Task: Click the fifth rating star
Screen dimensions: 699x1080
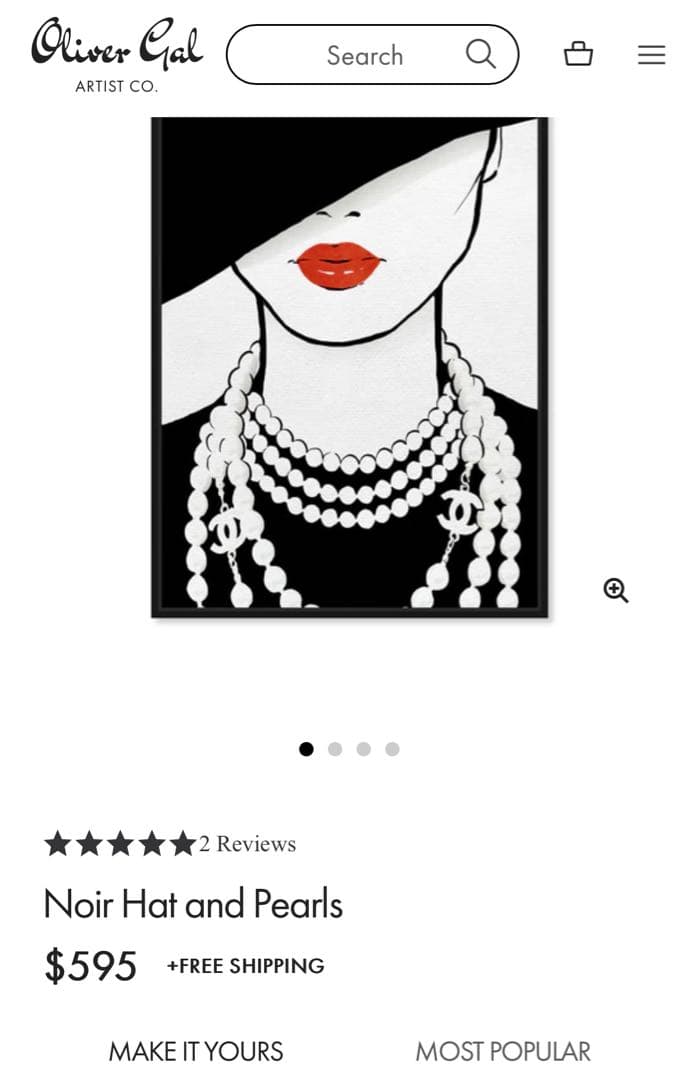Action: [x=182, y=843]
